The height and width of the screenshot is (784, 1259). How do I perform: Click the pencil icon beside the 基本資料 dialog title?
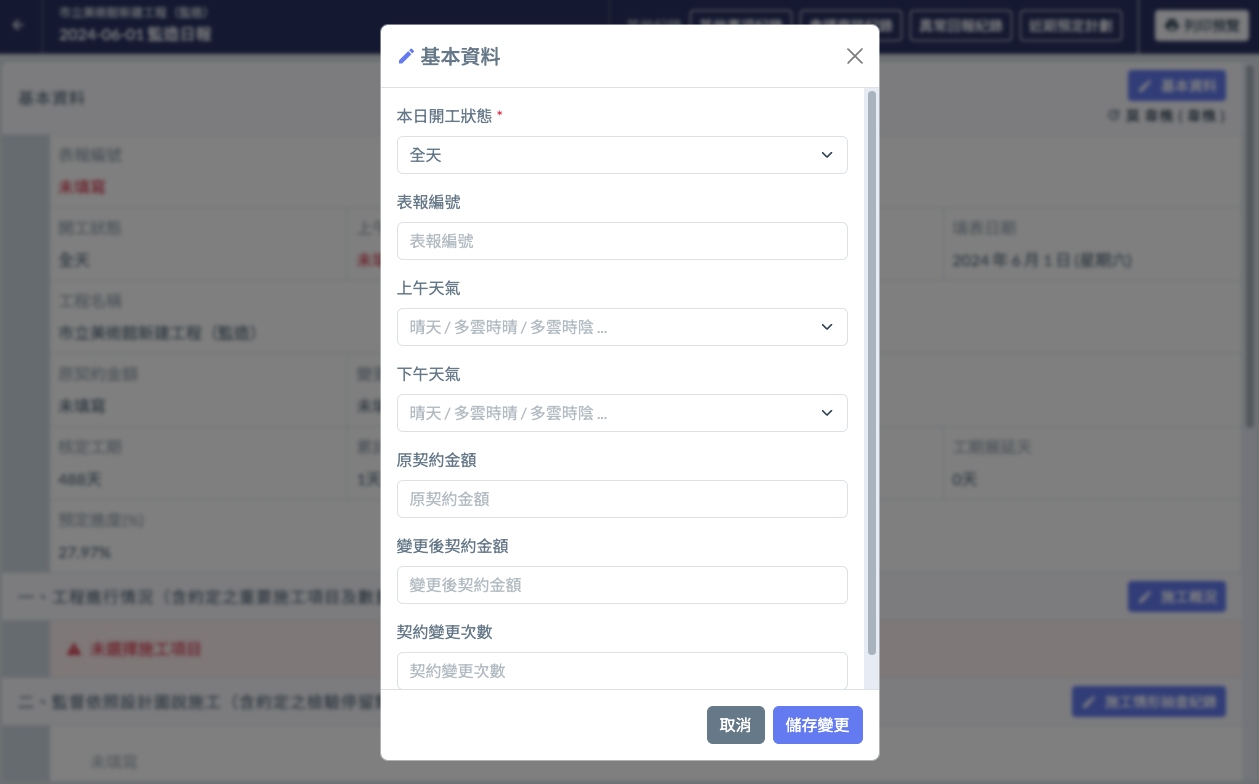[406, 57]
